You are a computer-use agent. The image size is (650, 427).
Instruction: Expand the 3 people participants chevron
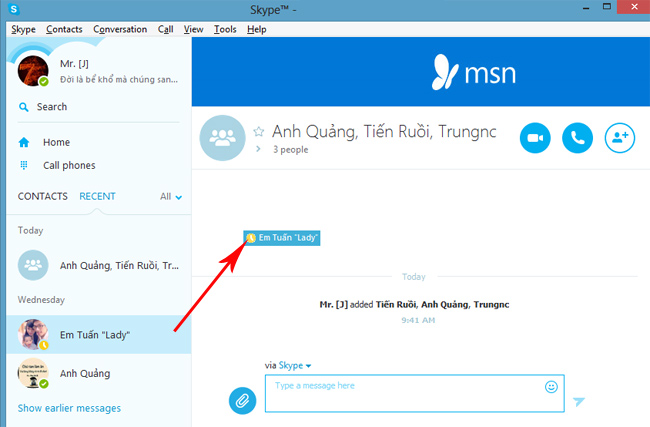258,149
